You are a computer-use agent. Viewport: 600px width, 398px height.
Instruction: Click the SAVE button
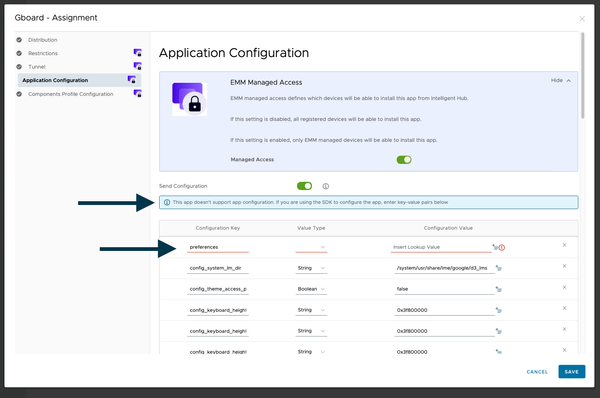(x=572, y=372)
